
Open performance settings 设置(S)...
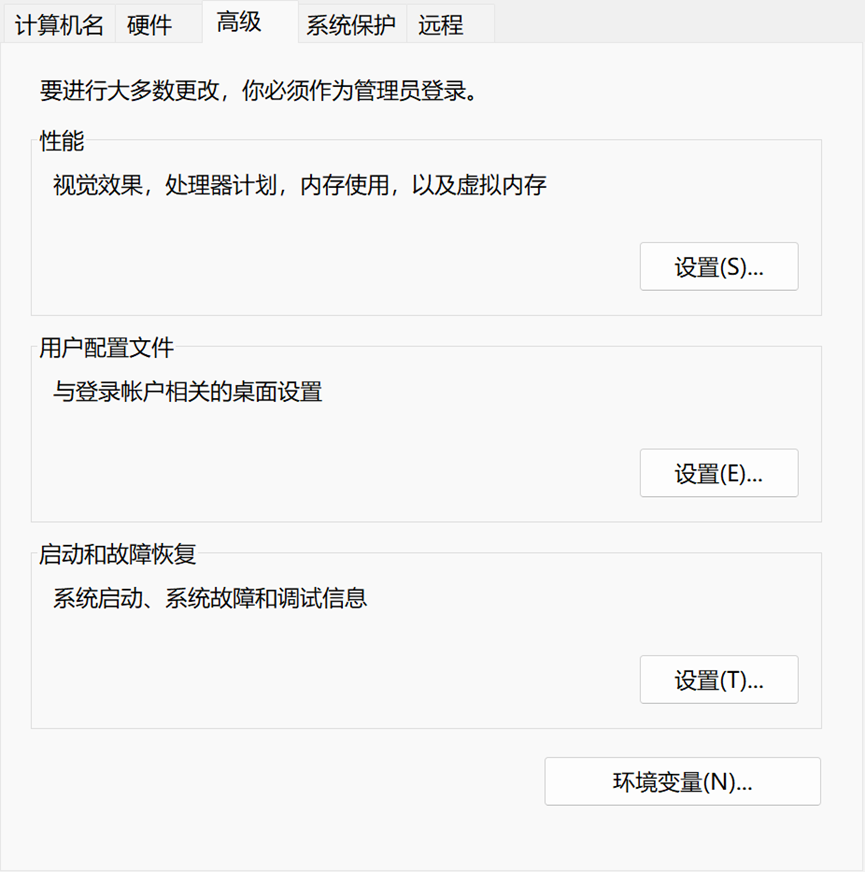719,266
